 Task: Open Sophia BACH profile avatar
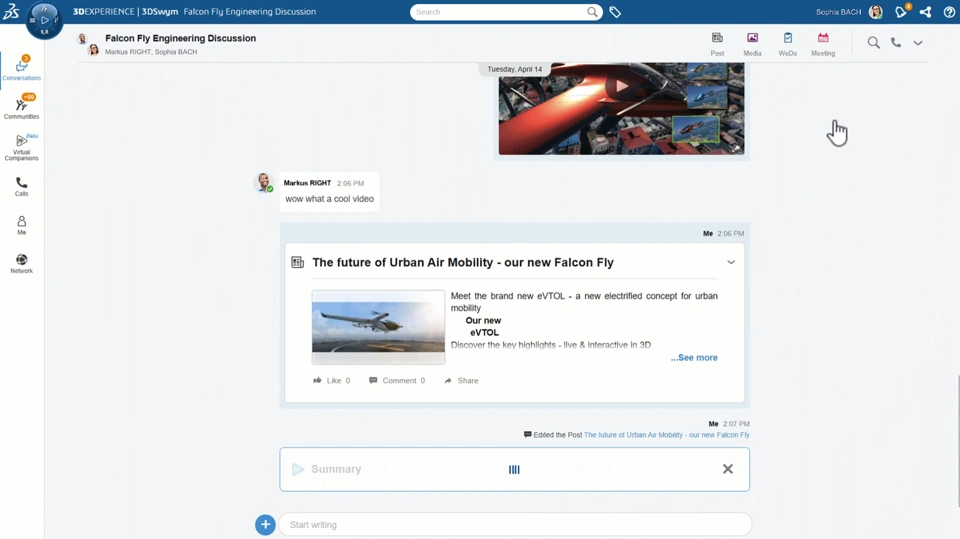pyautogui.click(x=876, y=12)
